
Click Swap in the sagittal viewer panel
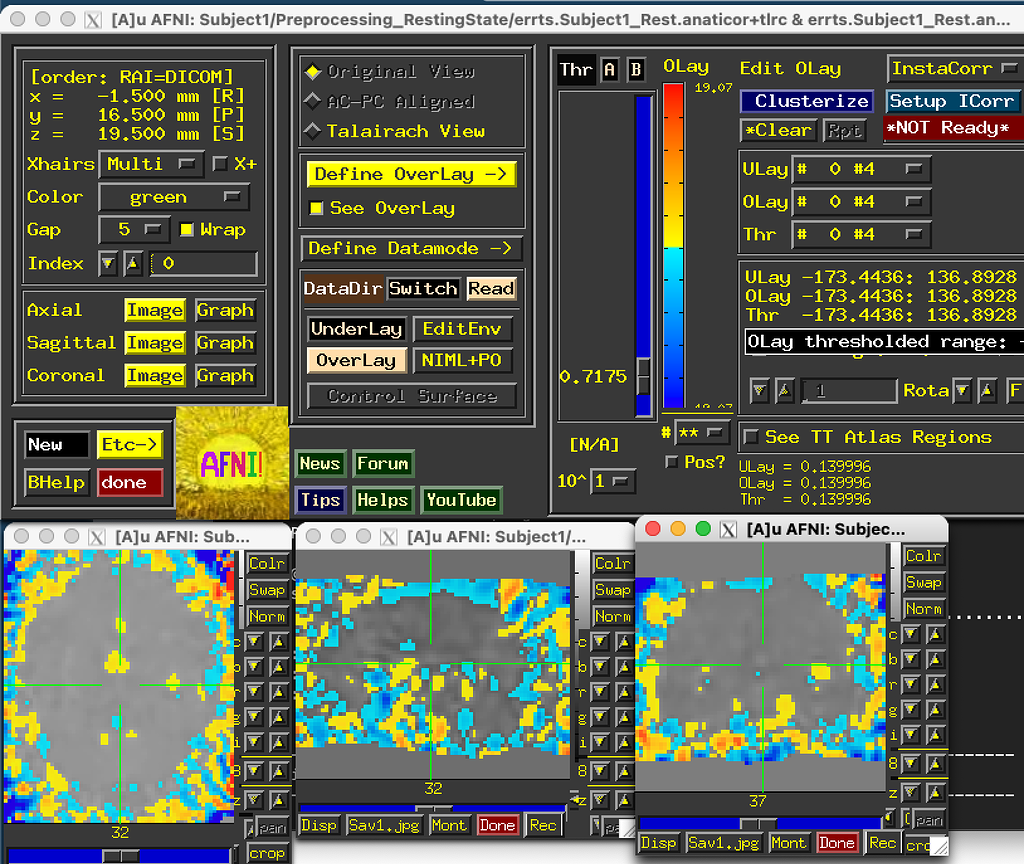pyautogui.click(x=612, y=590)
